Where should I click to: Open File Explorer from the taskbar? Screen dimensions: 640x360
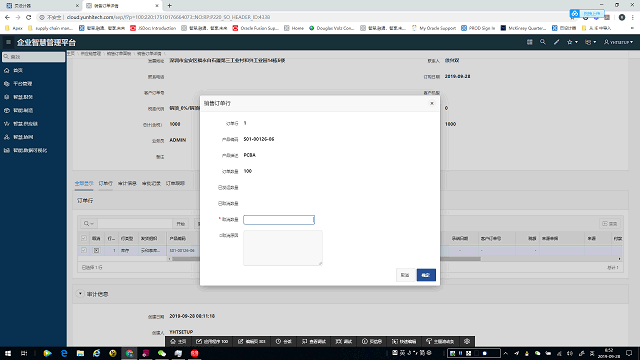pos(80,353)
